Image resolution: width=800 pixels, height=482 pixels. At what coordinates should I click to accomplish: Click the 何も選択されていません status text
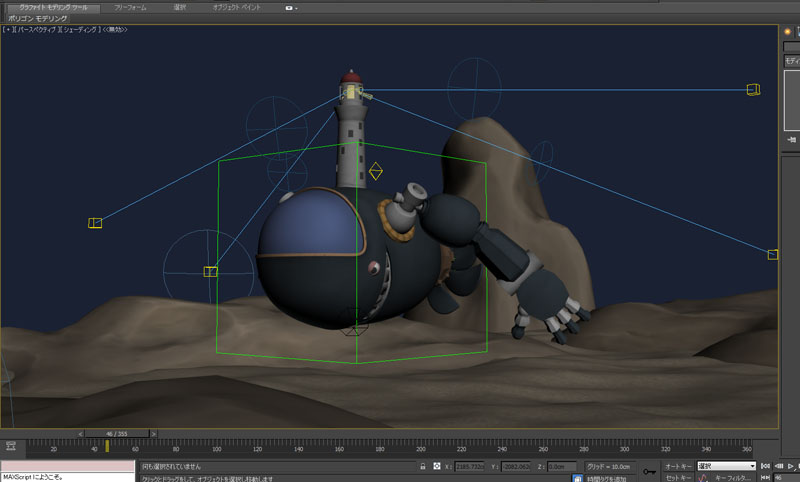pyautogui.click(x=171, y=466)
